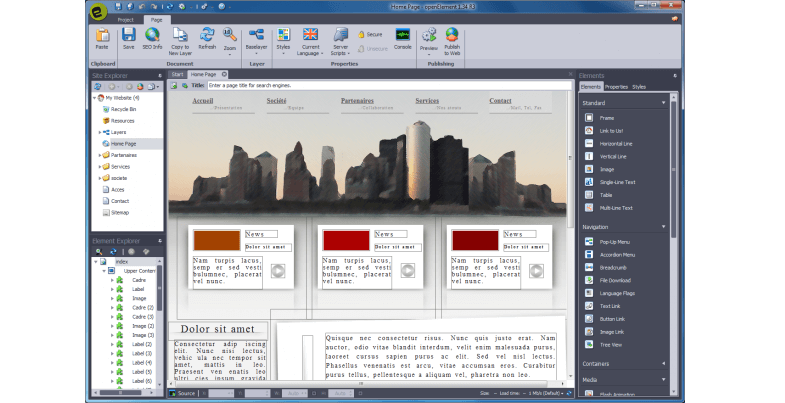Expand the societe folder
The width and height of the screenshot is (785, 403).
pos(100,178)
